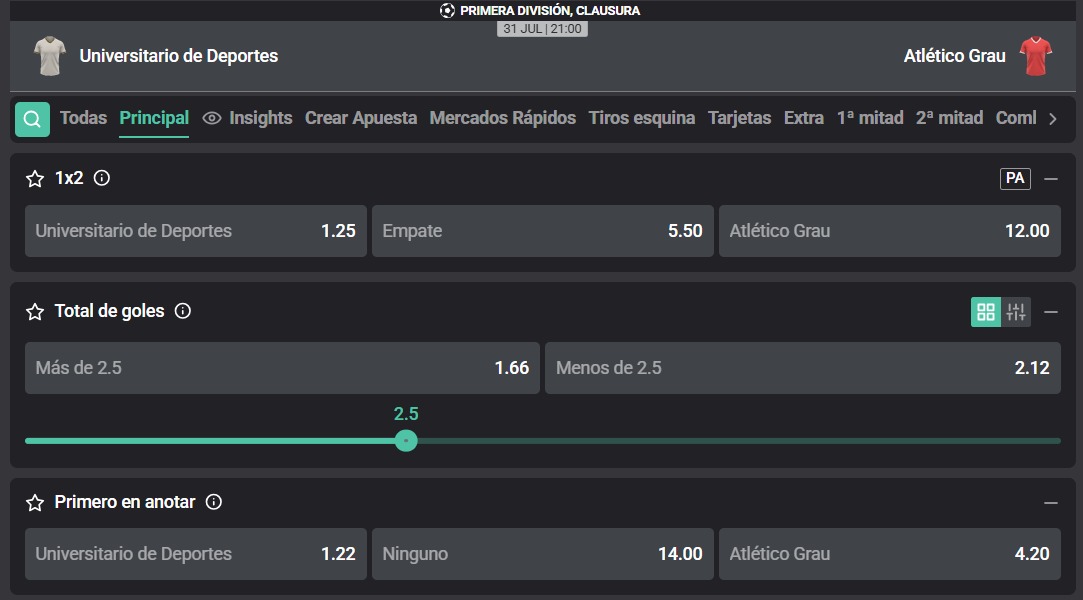Open the Tiros esquina tab
This screenshot has height=600, width=1083.
click(x=642, y=118)
